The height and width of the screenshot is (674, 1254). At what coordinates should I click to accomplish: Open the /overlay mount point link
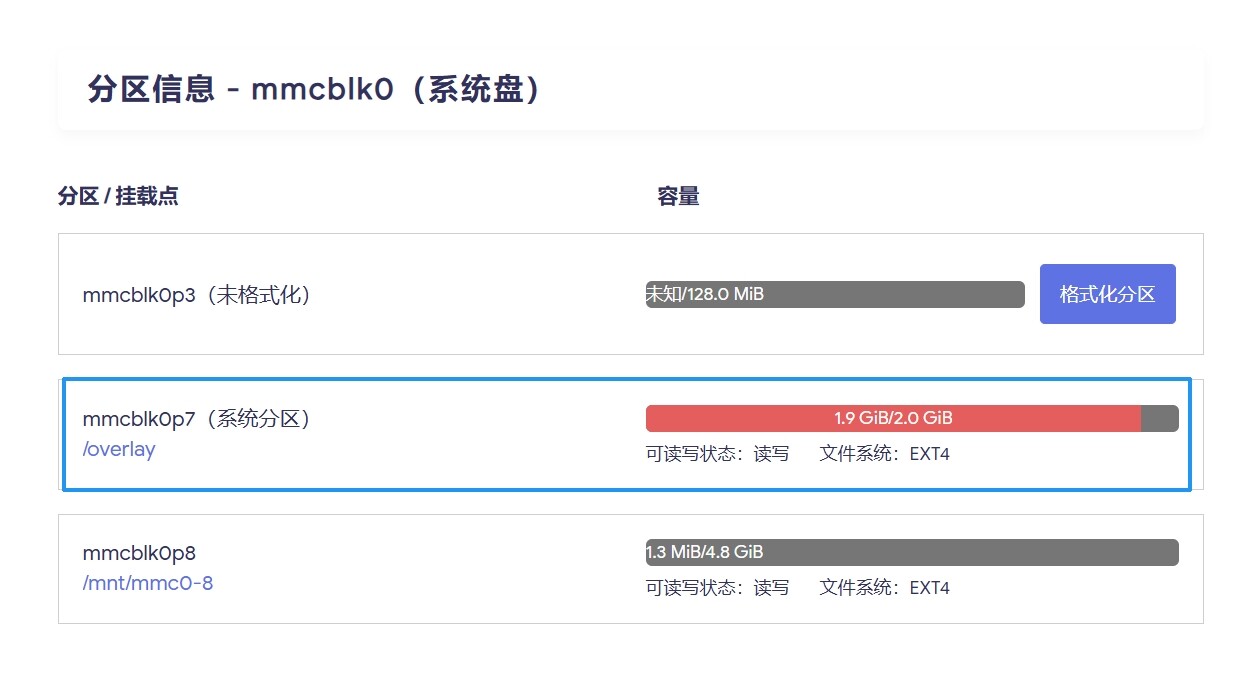(x=119, y=449)
